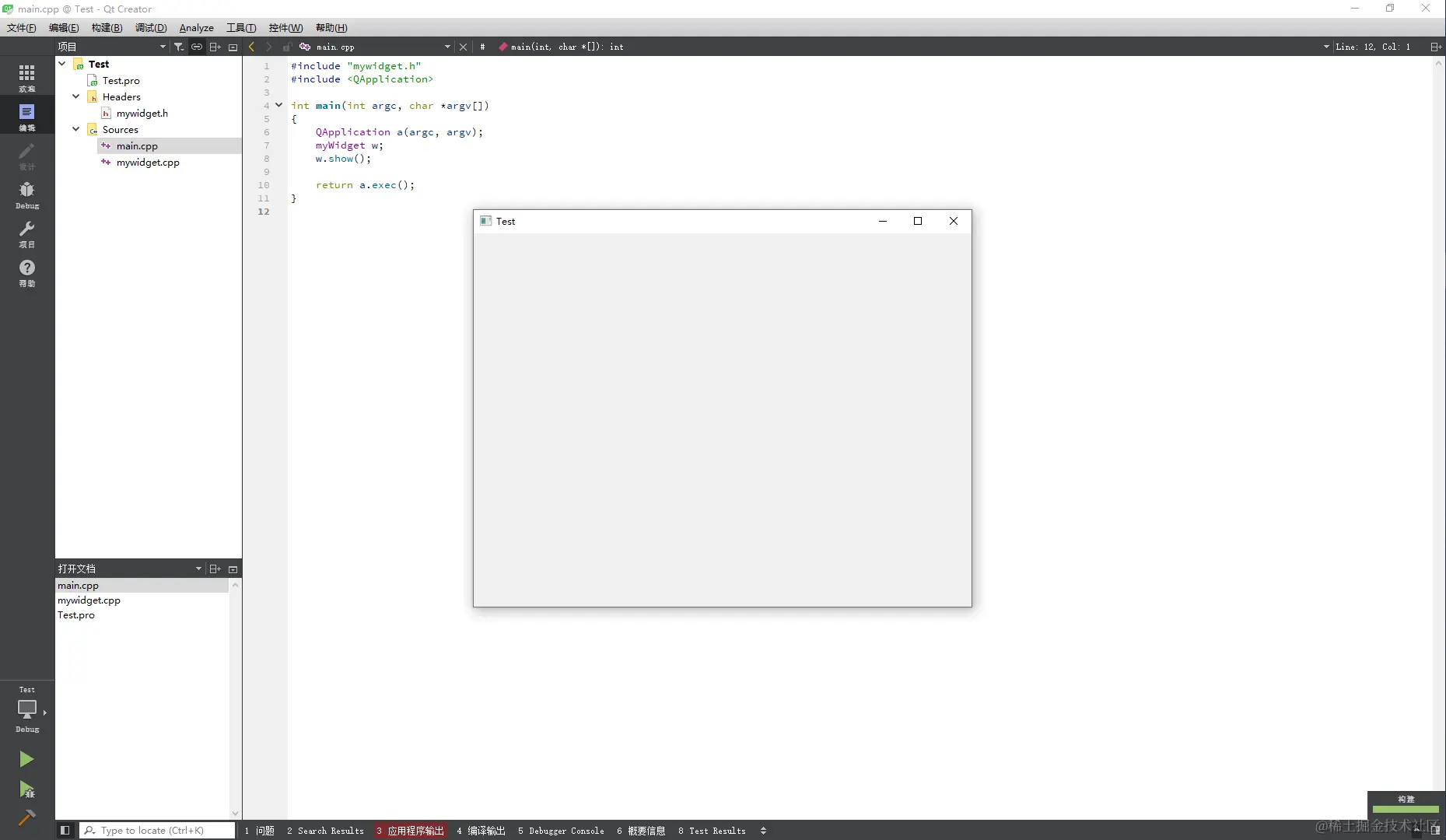Close the project panel
Viewport: 1446px width, 840px height.
[233, 47]
